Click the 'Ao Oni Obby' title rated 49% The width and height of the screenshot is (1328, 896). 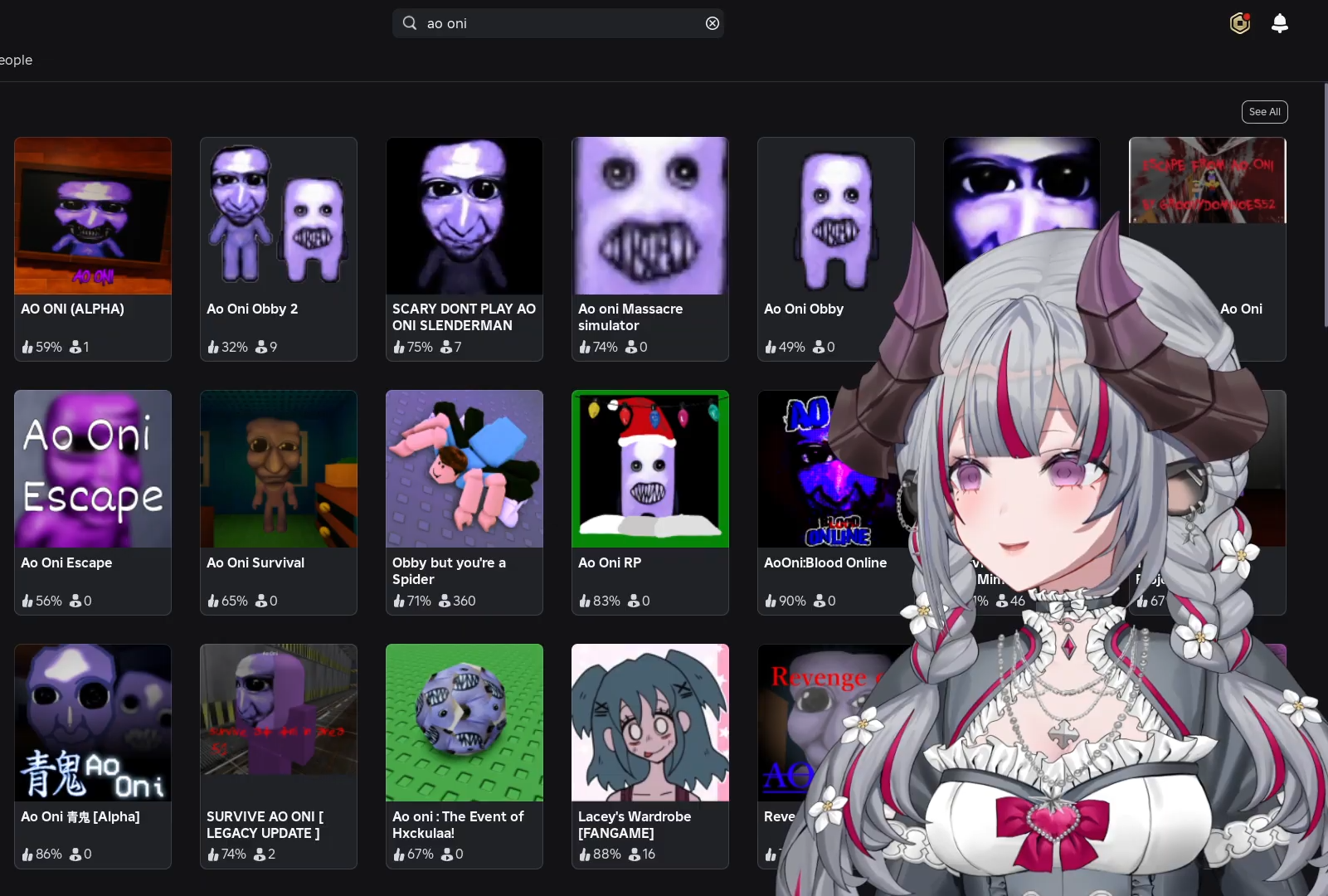[x=804, y=309]
